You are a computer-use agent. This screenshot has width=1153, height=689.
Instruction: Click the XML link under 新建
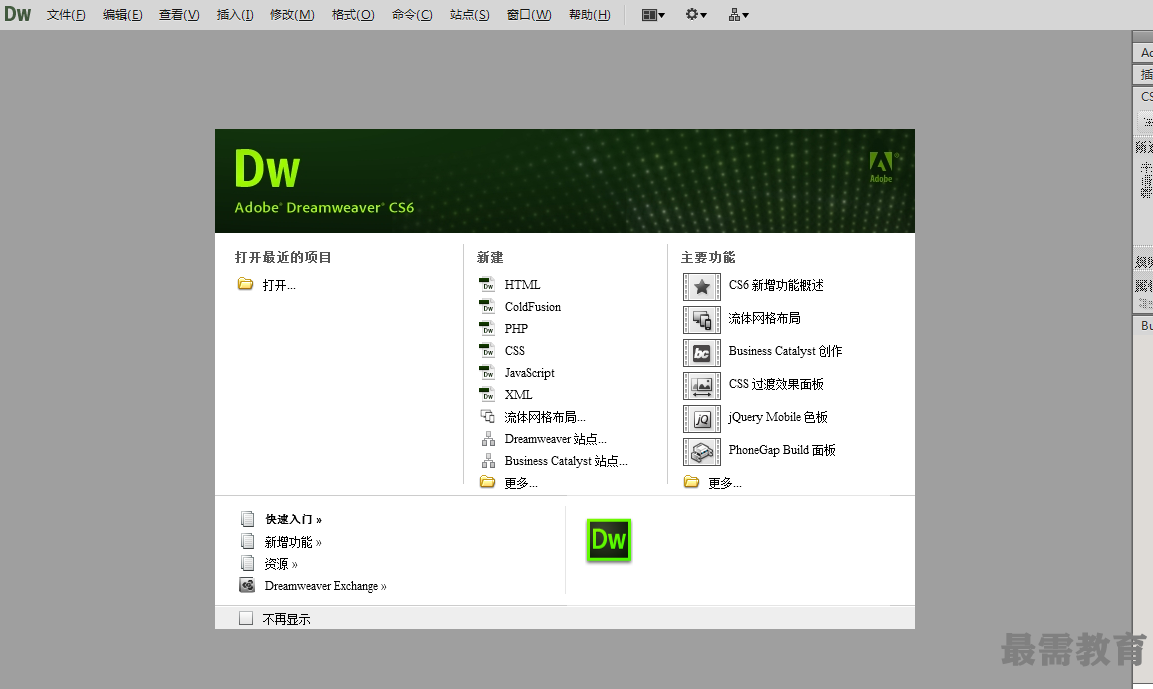tap(518, 395)
